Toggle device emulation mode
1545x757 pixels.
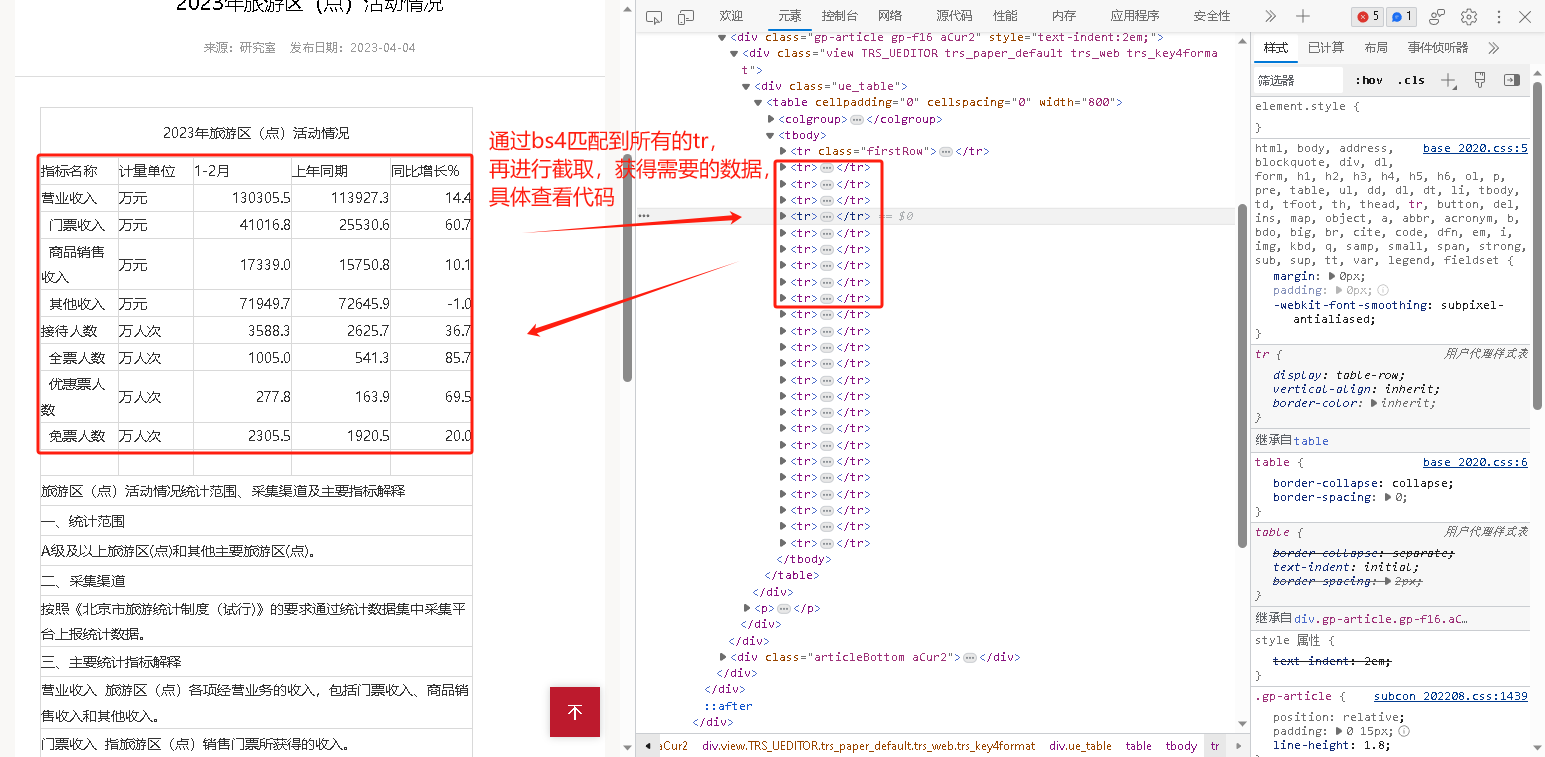coord(684,16)
